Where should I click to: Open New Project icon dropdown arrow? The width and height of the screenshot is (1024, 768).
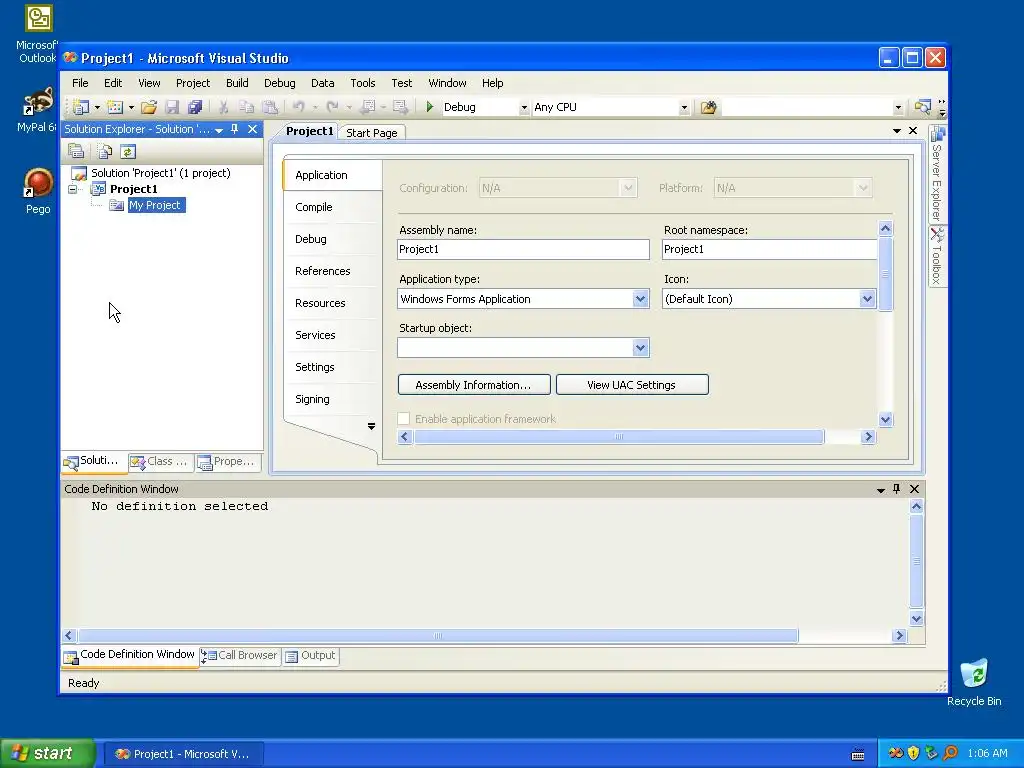(x=97, y=108)
